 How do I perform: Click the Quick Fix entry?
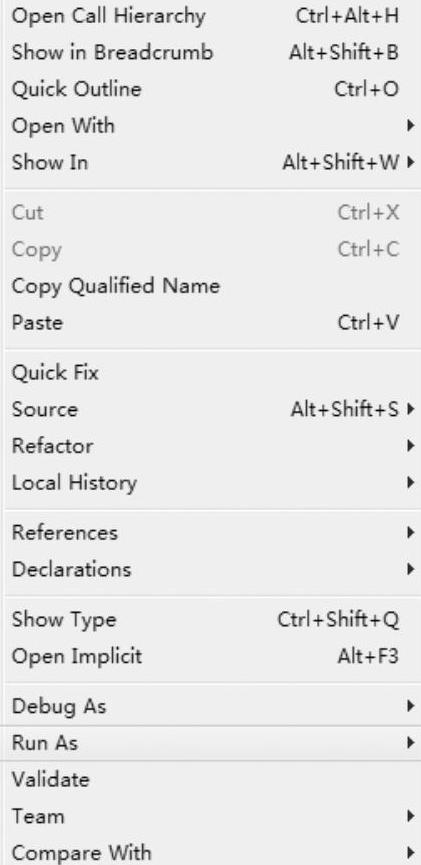(212, 372)
